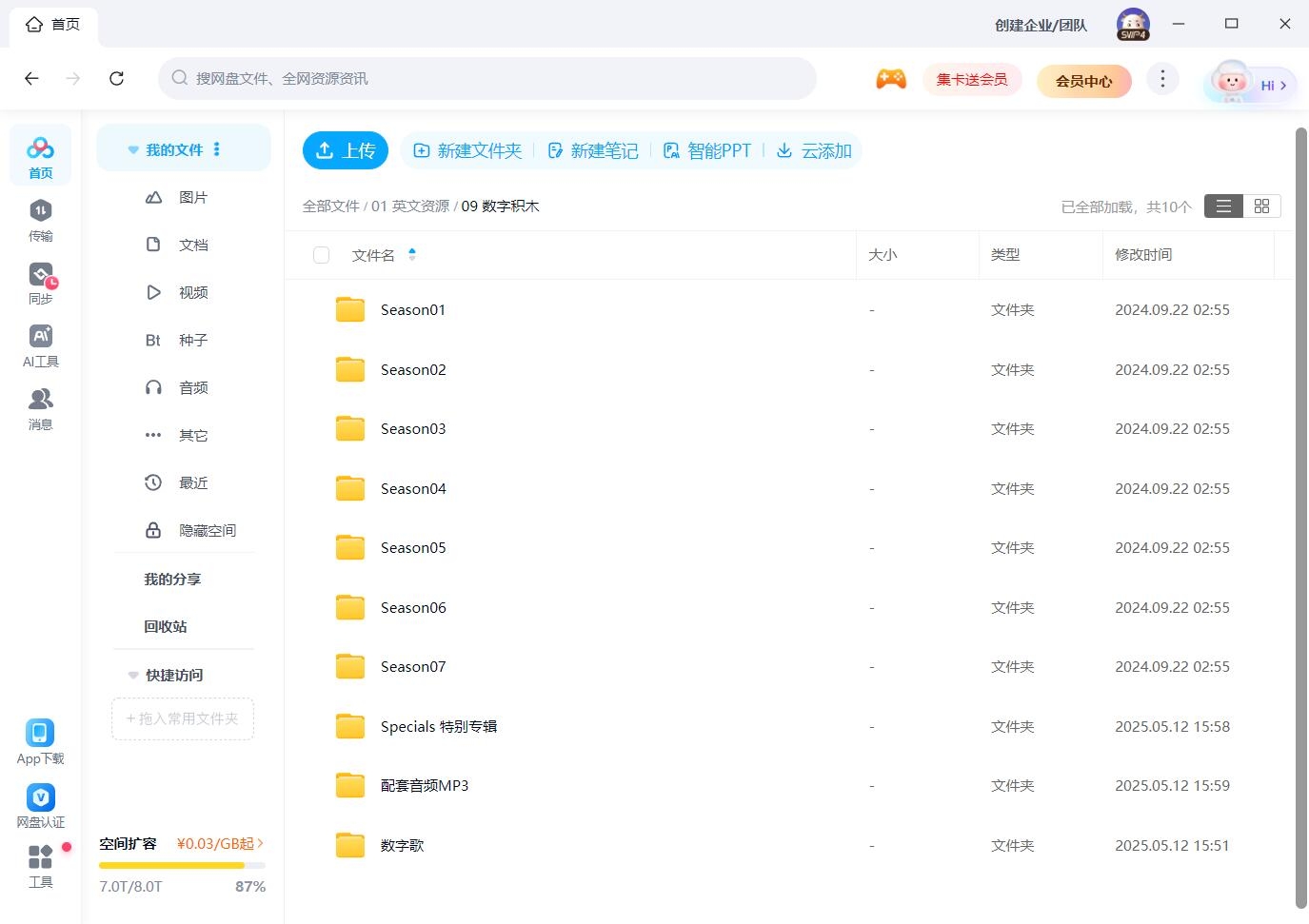Viewport: 1309px width, 924px height.
Task: Click the SVIP4 user avatar
Action: (1133, 24)
